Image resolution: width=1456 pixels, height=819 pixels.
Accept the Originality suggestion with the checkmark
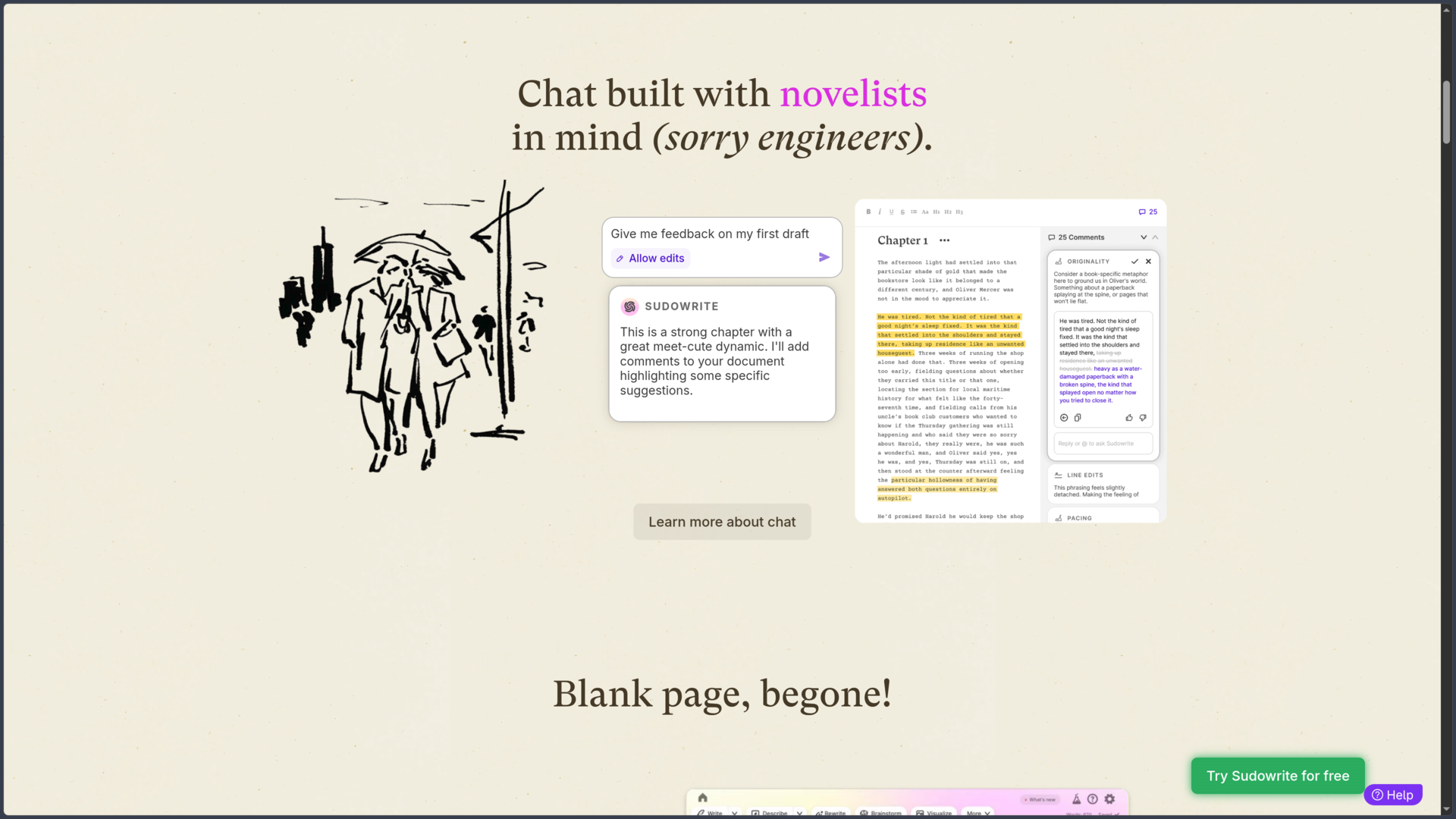click(1134, 262)
